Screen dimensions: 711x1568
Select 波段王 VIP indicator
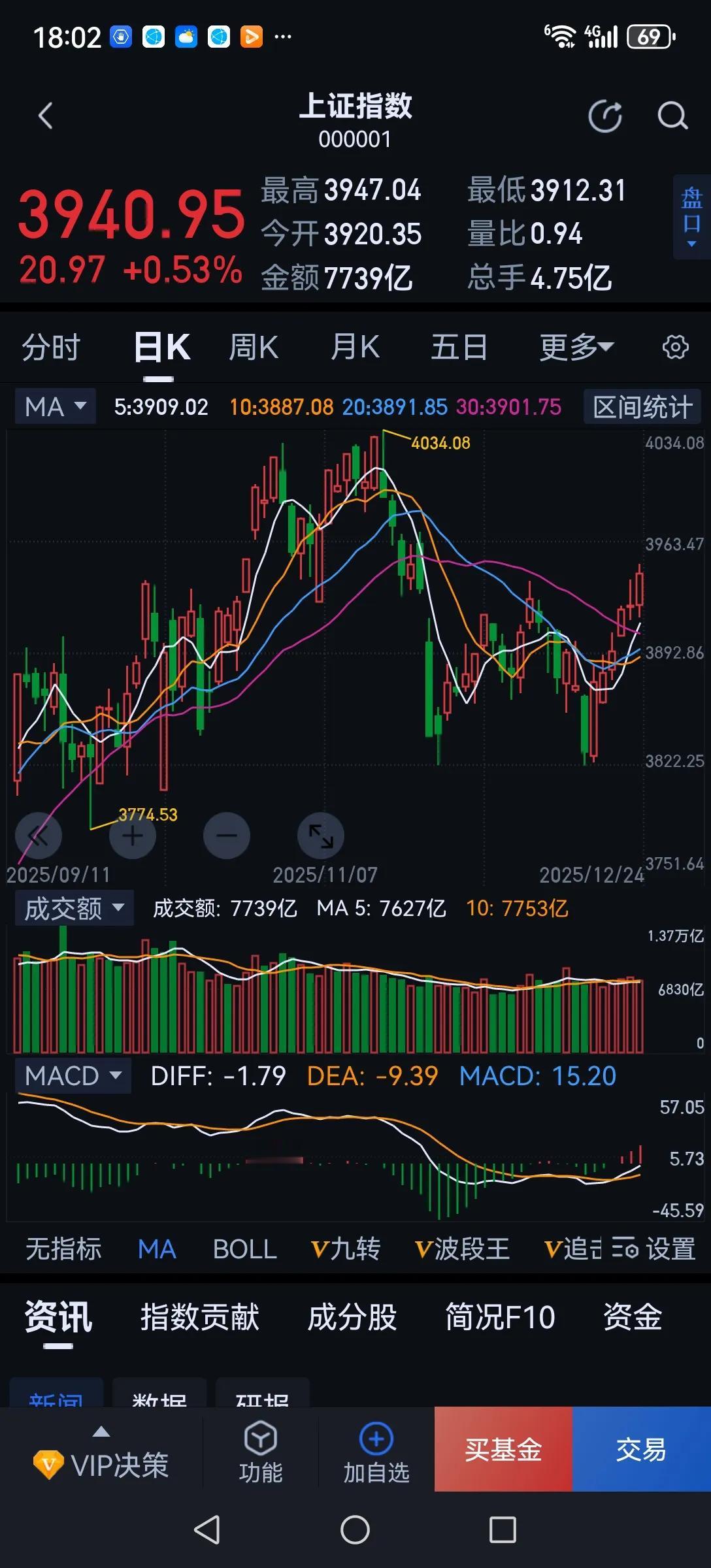click(462, 1249)
